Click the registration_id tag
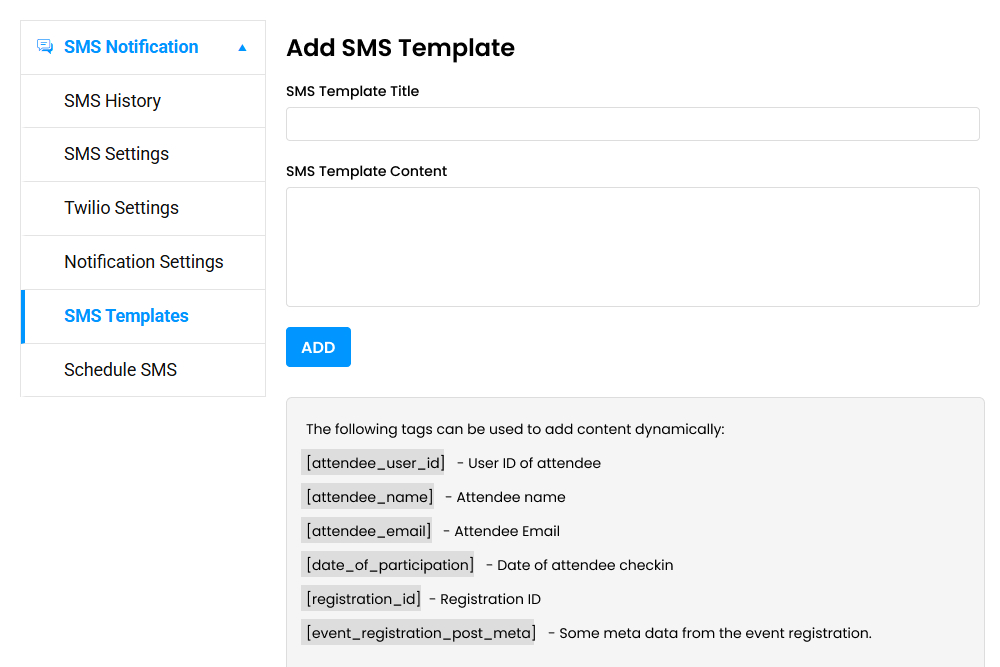The width and height of the screenshot is (1000, 667). pyautogui.click(x=361, y=598)
